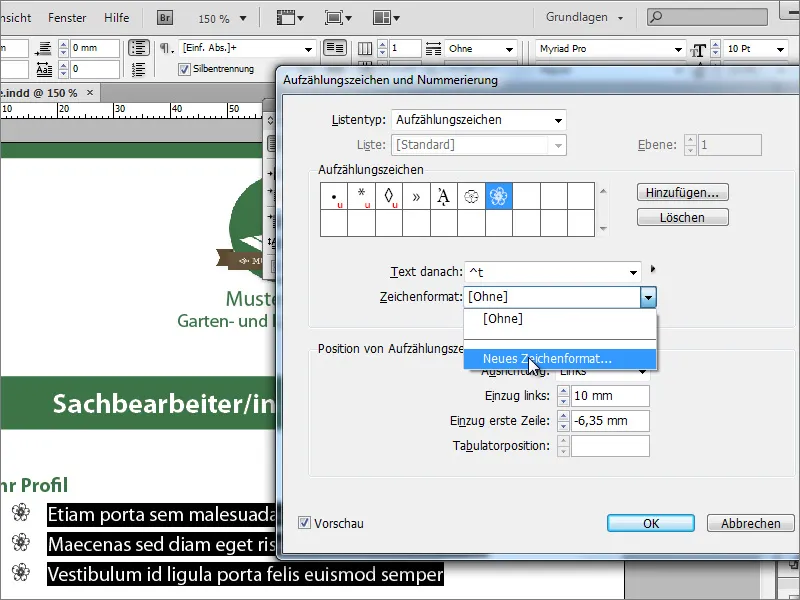This screenshot has height=600, width=800.
Task: Click the span columns icon
Action: click(x=433, y=48)
